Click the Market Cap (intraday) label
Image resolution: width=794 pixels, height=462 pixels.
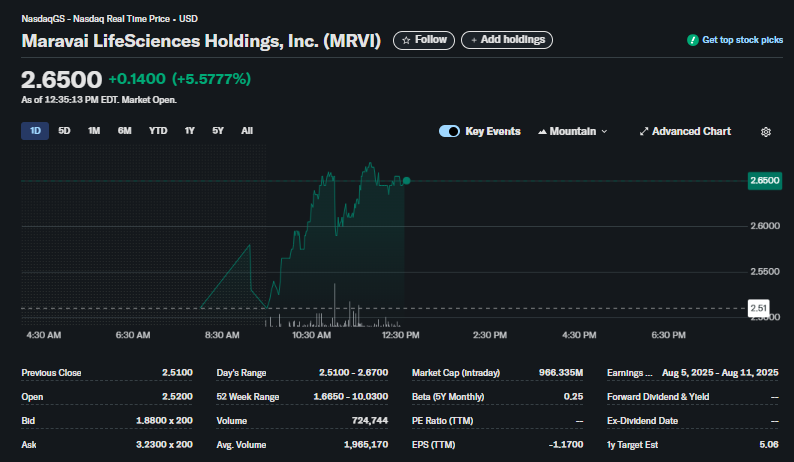pos(456,373)
